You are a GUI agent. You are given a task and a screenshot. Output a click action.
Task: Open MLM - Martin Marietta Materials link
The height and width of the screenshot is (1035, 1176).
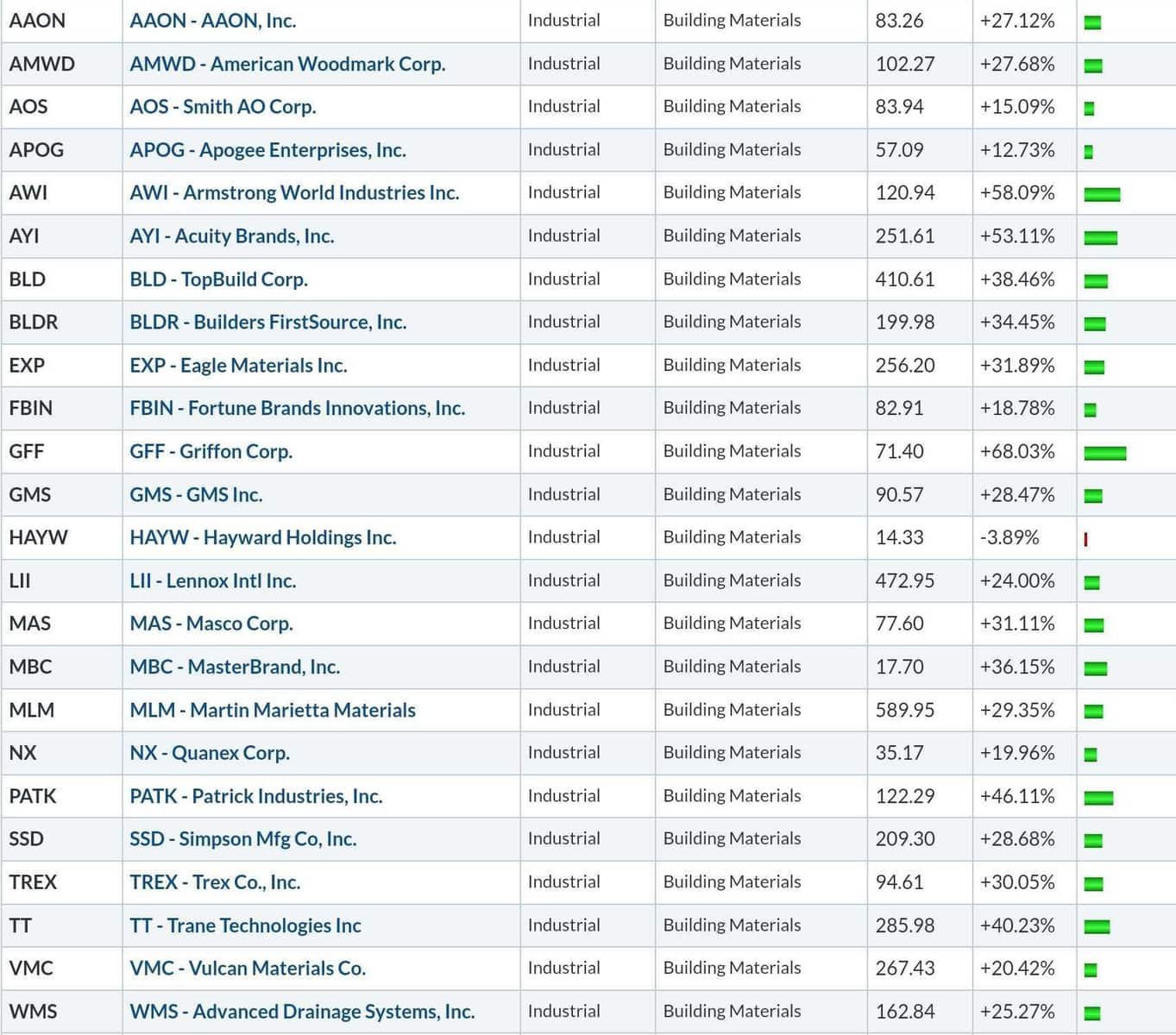[x=273, y=710]
